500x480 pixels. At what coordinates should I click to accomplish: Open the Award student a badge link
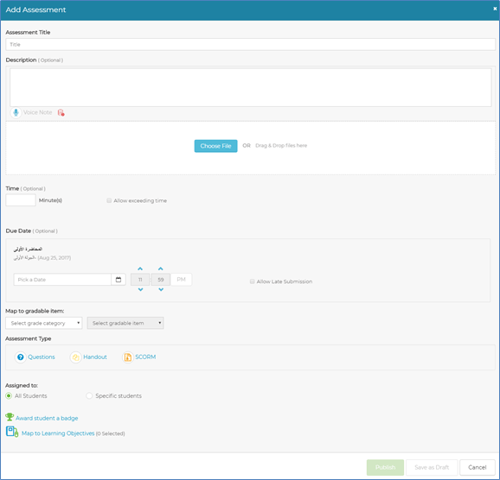pyautogui.click(x=47, y=418)
